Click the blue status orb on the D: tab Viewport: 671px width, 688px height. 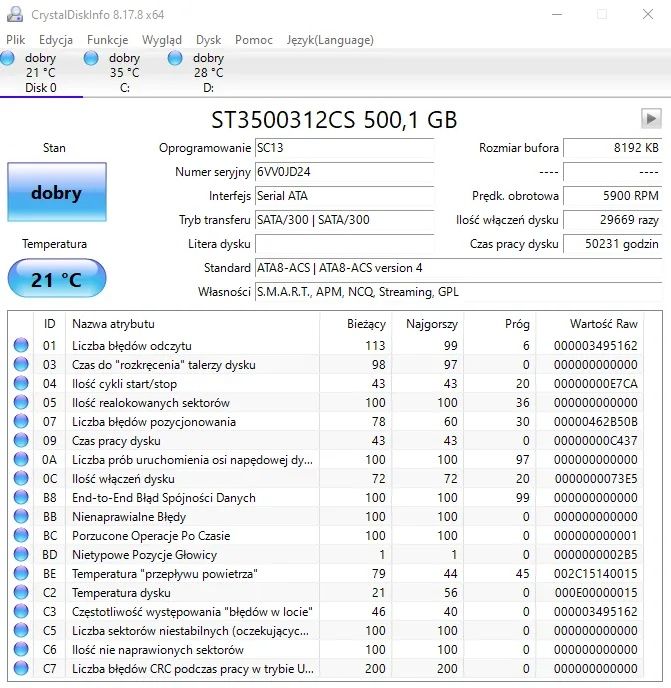pyautogui.click(x=175, y=58)
